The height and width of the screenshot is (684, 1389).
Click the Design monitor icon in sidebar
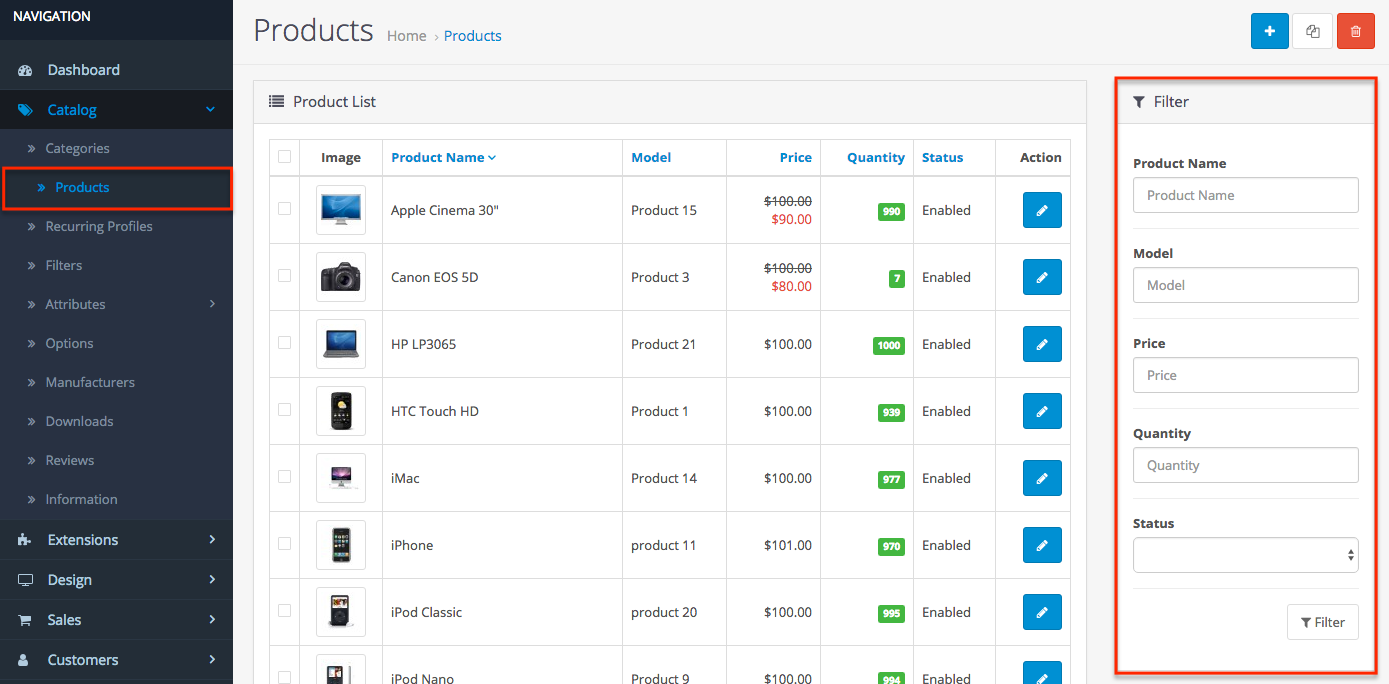(26, 580)
